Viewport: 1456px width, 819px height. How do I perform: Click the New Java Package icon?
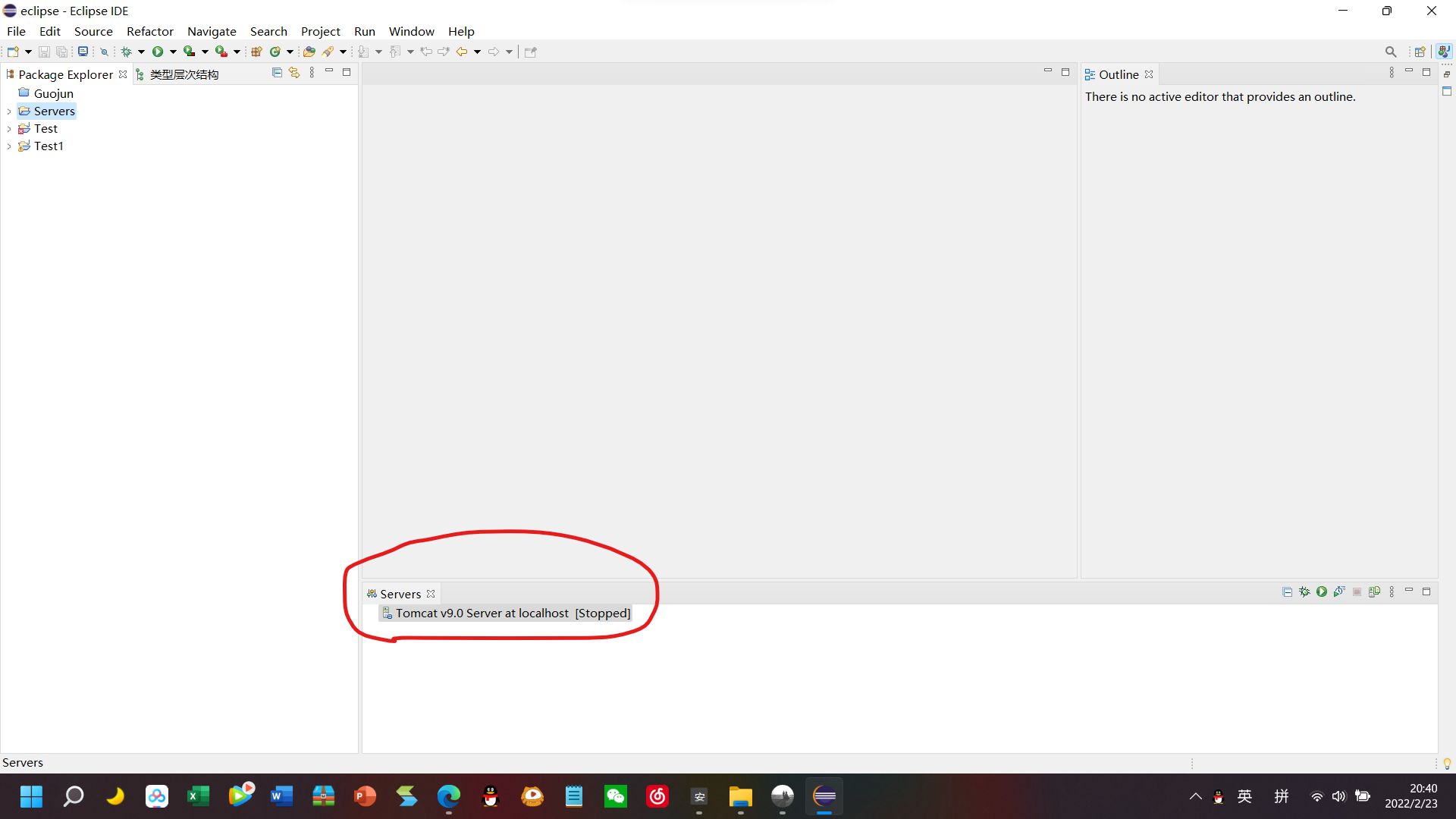[256, 52]
